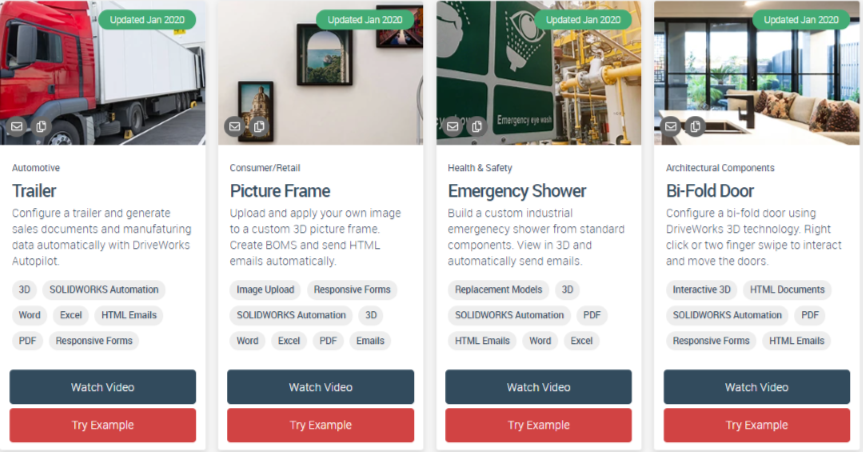Try the Picture Frame example
This screenshot has width=863, height=452.
pos(320,425)
